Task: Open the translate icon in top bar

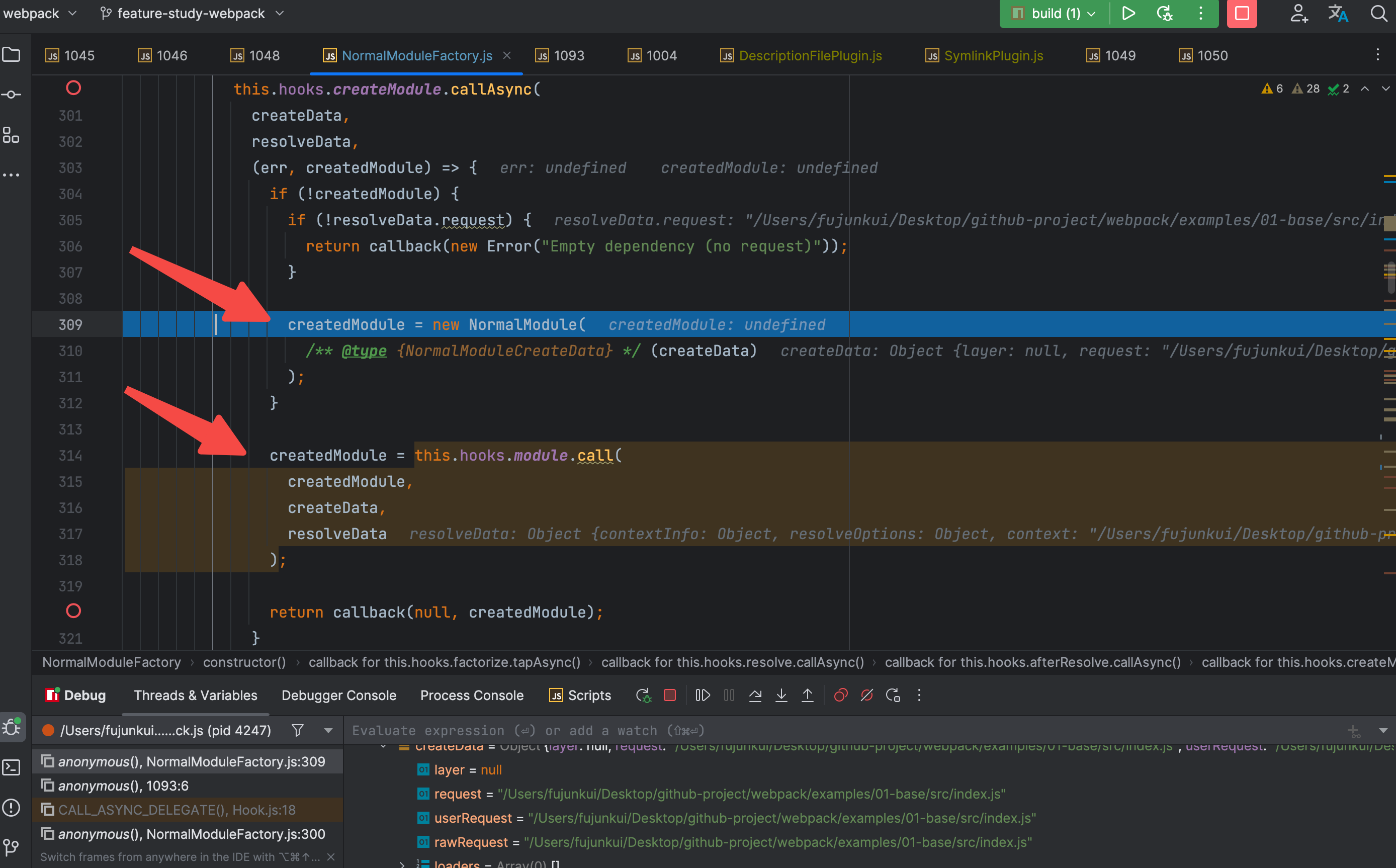Action: click(1338, 13)
